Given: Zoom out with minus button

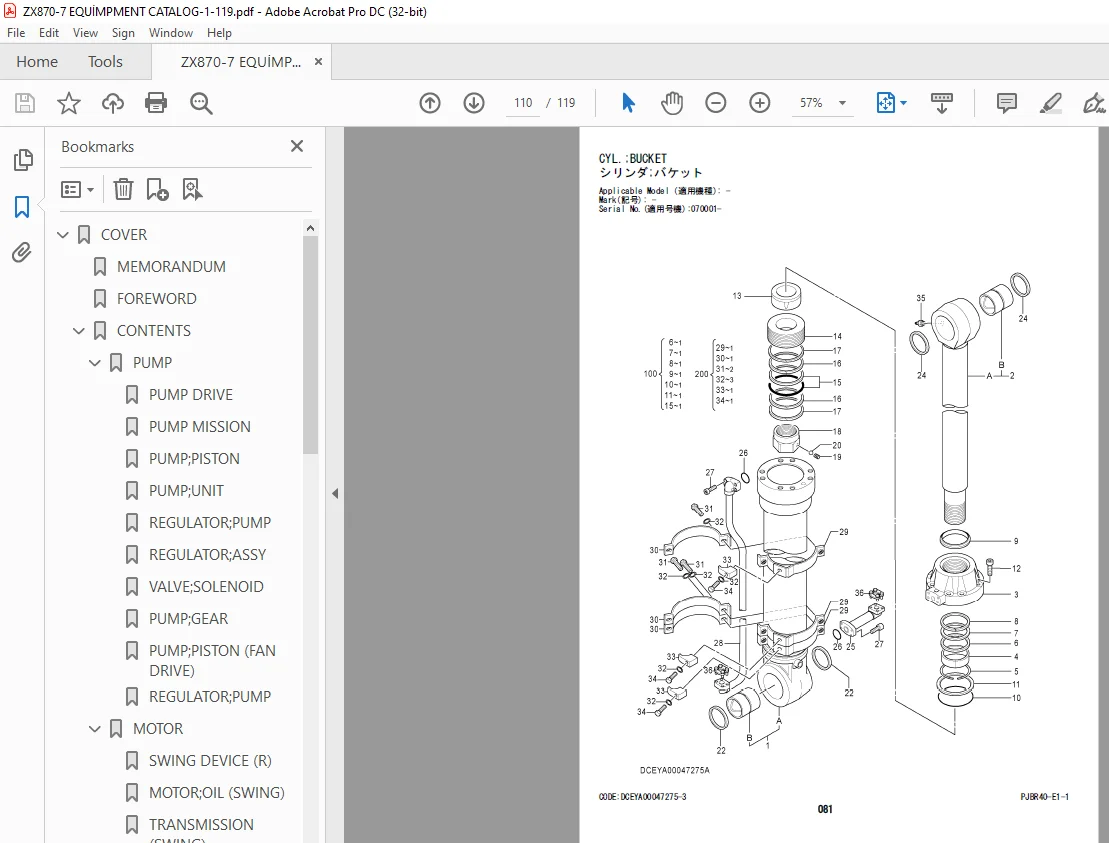Looking at the screenshot, I should pos(716,103).
